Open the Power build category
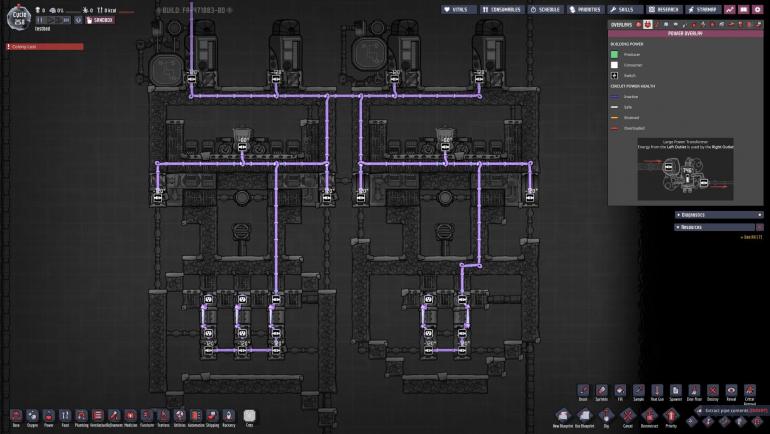Screen dimensions: 770x434 coord(49,416)
